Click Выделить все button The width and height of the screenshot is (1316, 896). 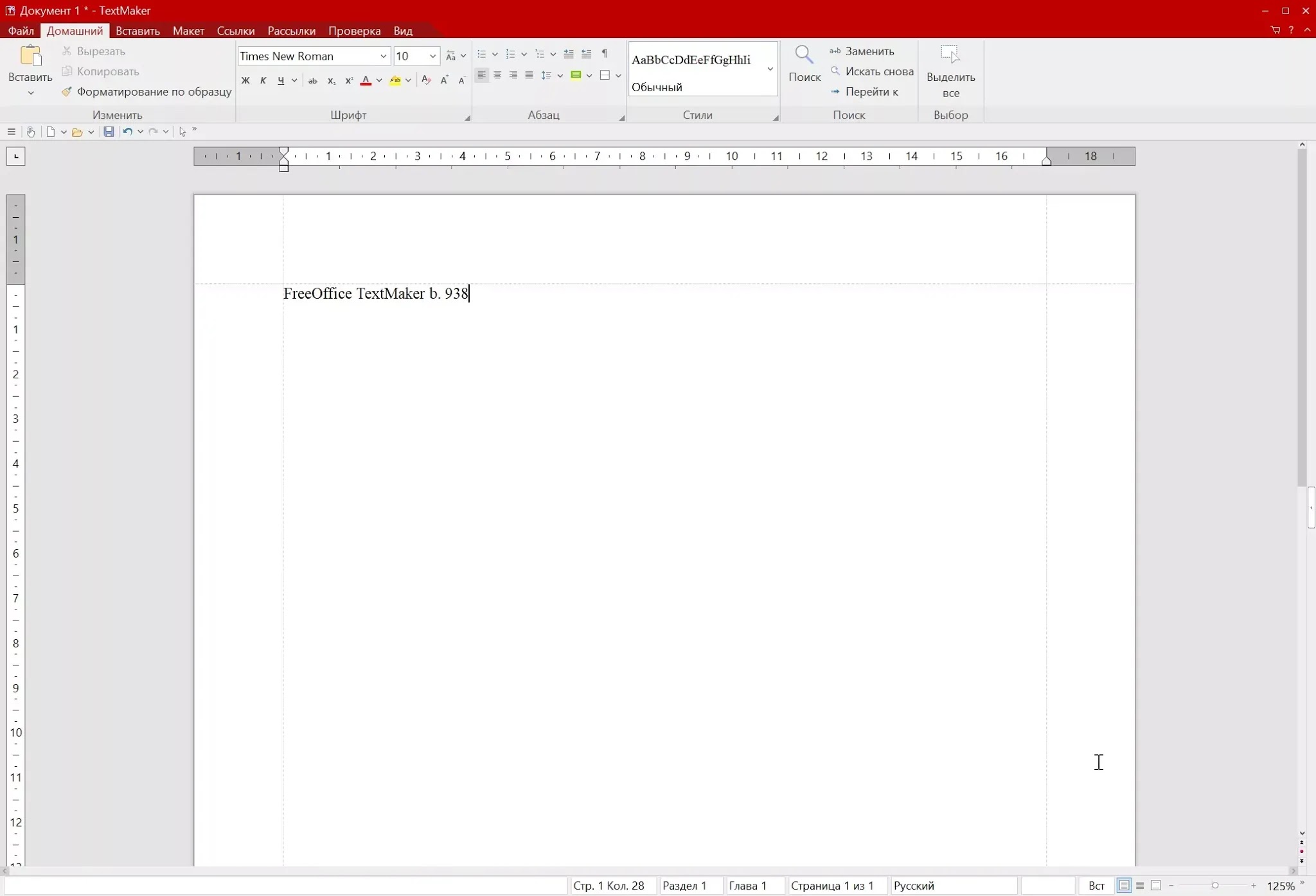(x=950, y=72)
